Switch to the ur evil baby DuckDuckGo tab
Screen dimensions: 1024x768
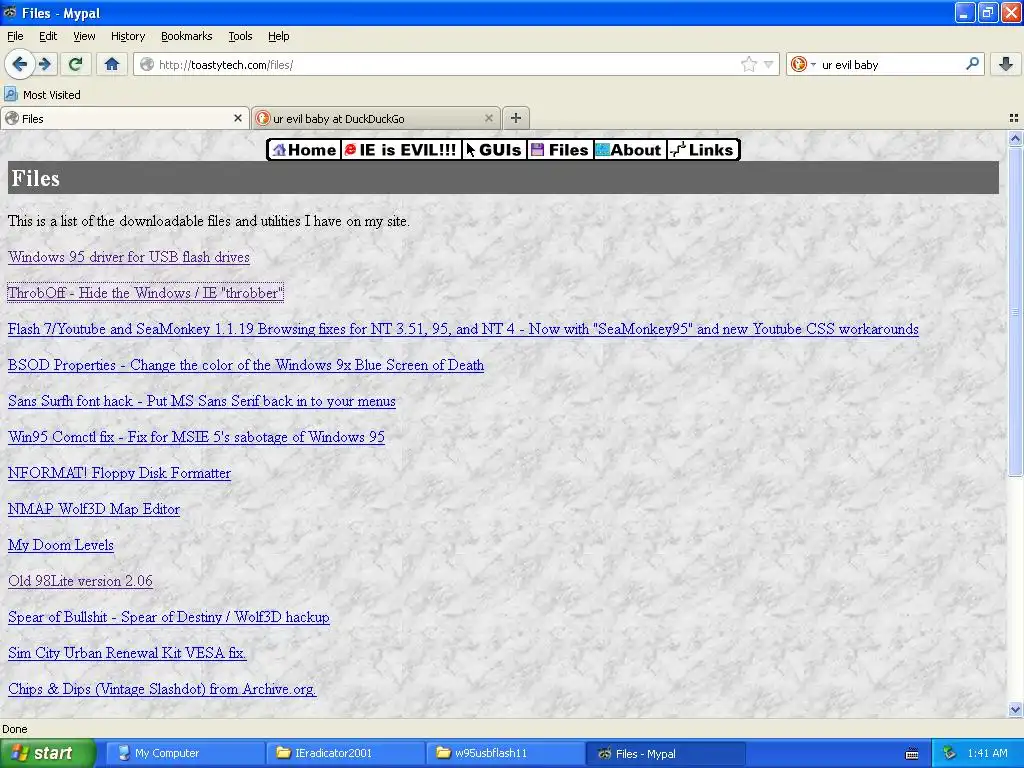coord(376,118)
